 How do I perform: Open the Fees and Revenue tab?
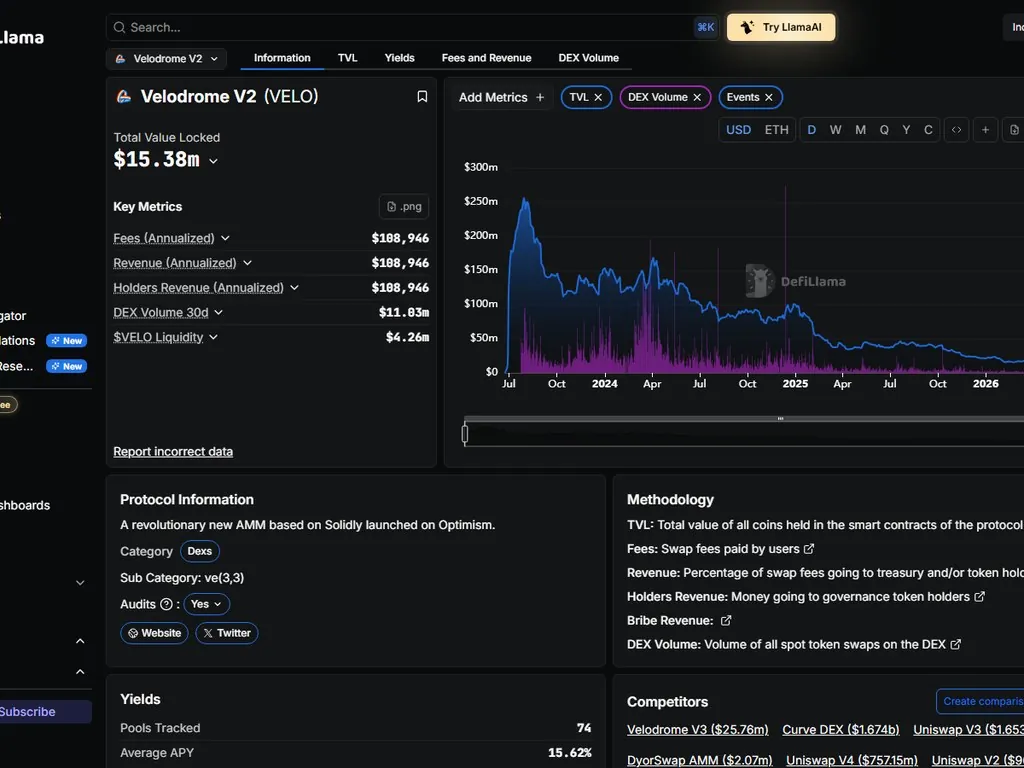click(x=487, y=58)
